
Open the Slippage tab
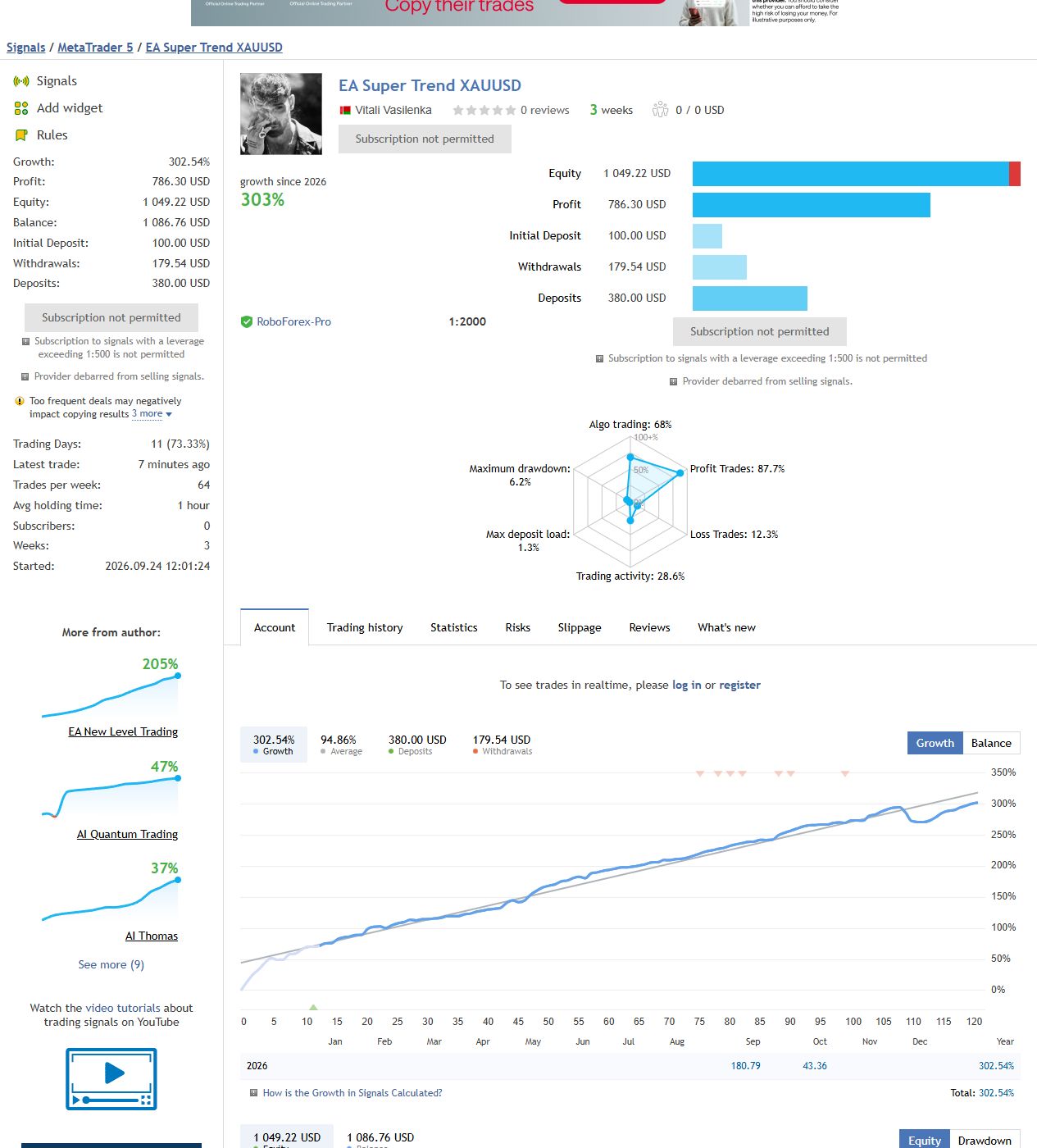coord(580,627)
